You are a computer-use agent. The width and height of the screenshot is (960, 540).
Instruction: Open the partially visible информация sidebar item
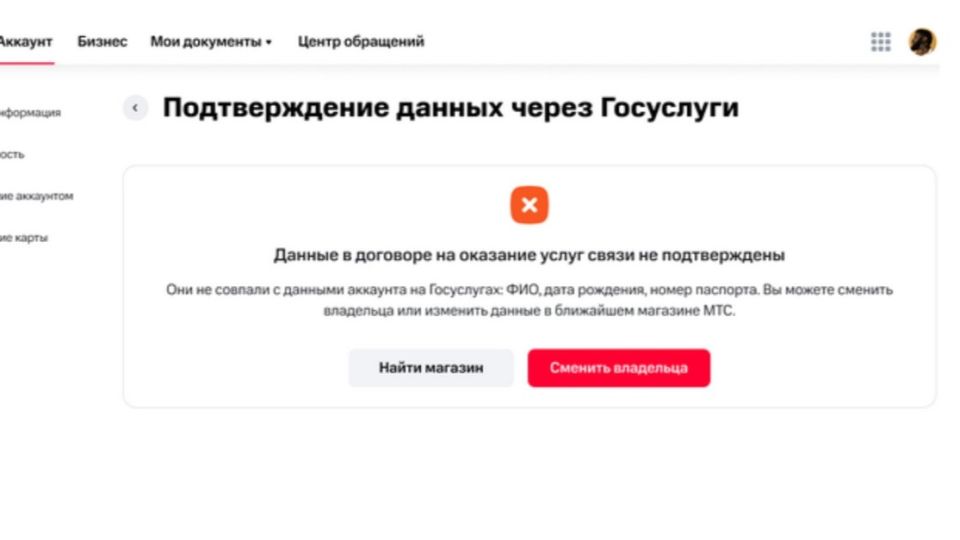pos(30,113)
